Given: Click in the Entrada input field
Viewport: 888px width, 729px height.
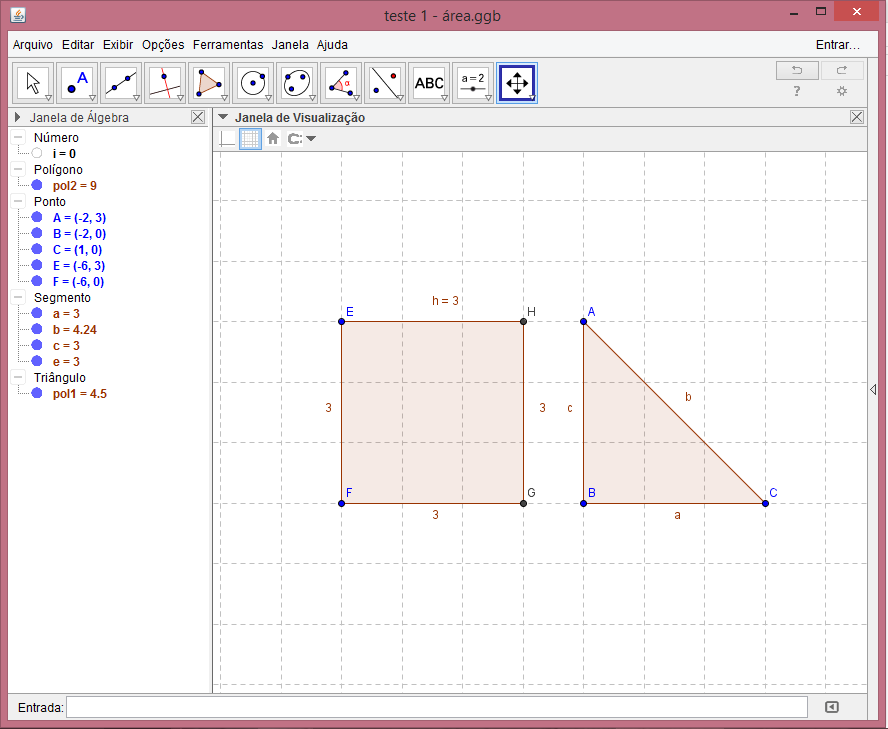Looking at the screenshot, I should [436, 708].
